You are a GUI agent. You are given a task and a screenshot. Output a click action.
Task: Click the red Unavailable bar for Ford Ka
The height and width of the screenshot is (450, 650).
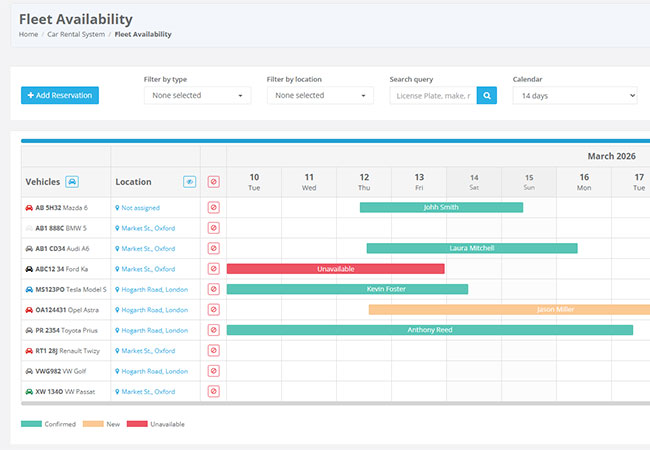click(x=336, y=269)
